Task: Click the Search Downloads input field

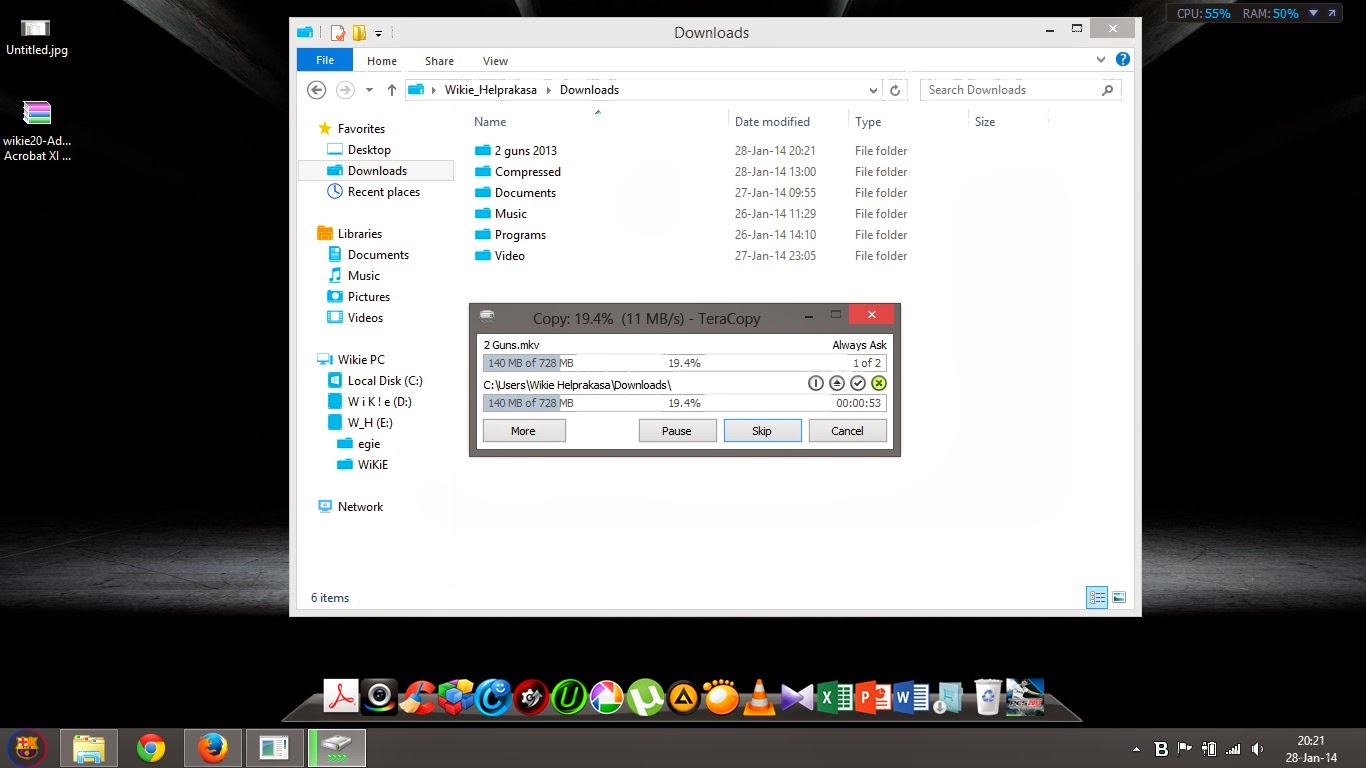Action: 1010,90
